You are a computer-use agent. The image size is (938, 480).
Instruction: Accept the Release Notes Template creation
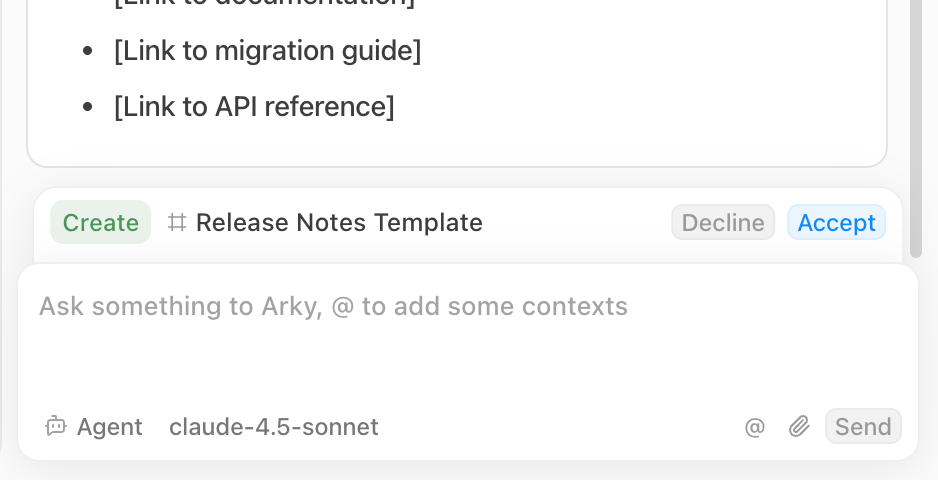pos(836,222)
